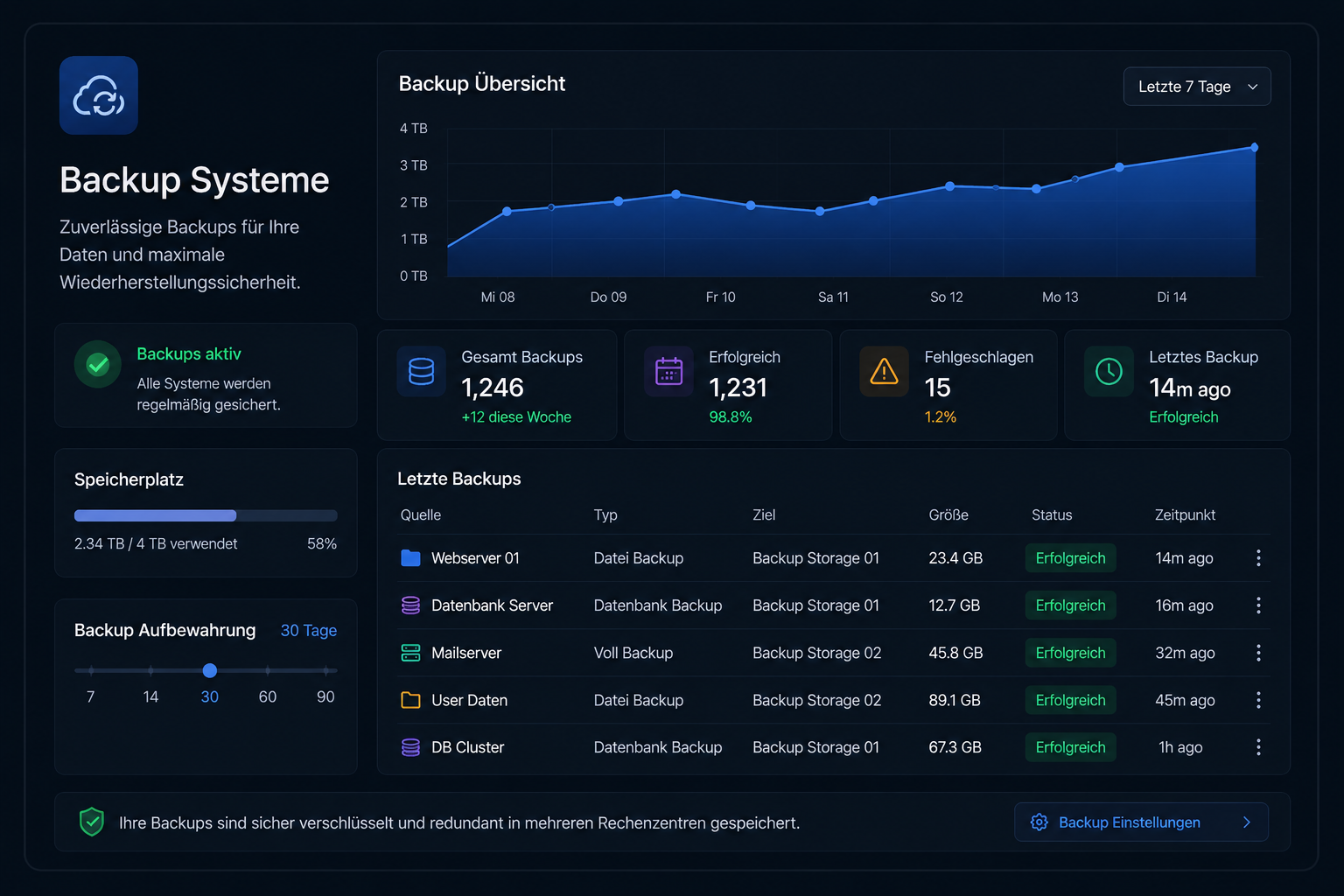Screen dimensions: 1344x896
Task: Click the Erfolgreich status badge for User Daten
Action: pyautogui.click(x=1070, y=700)
